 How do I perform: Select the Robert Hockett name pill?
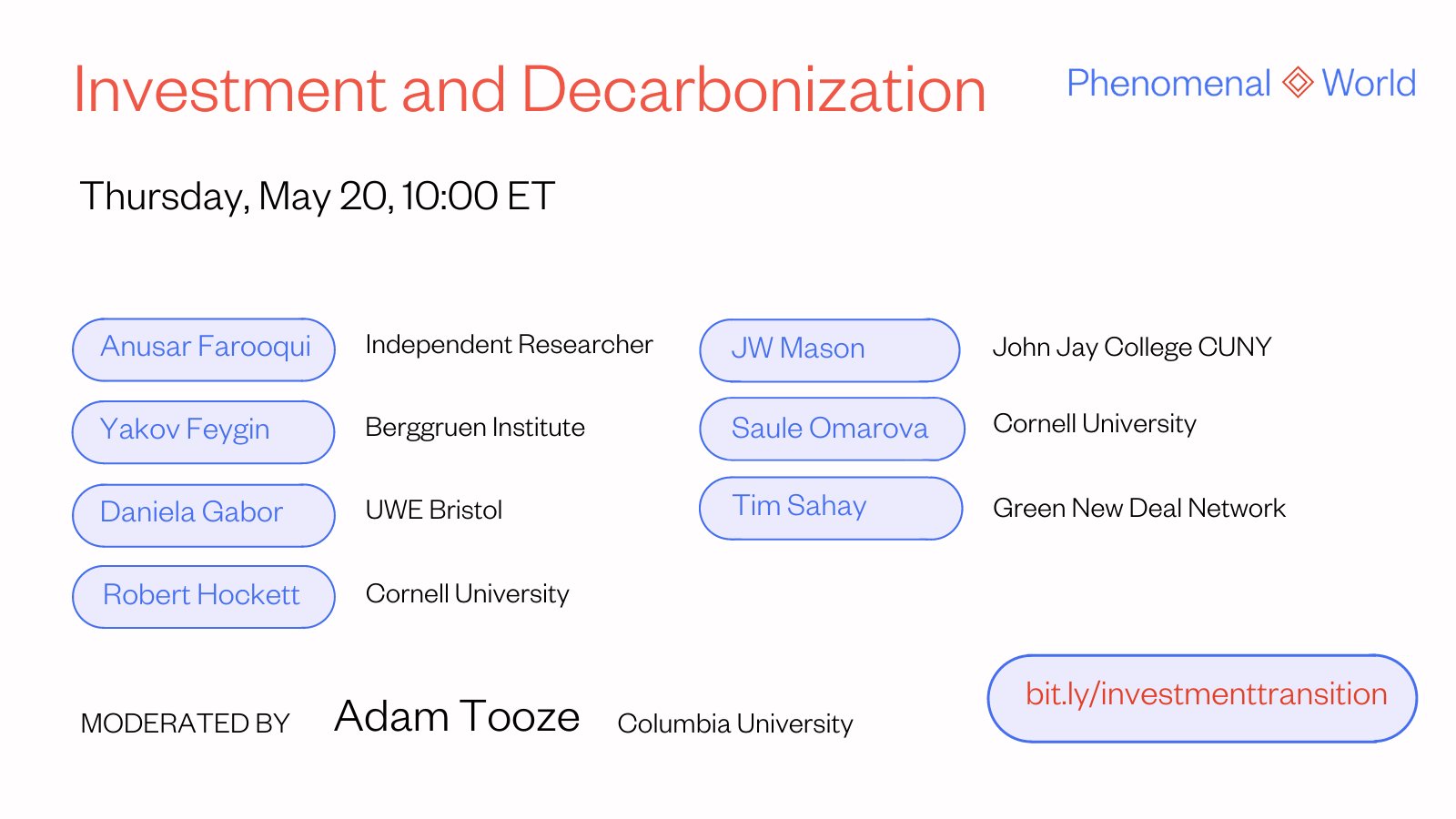204,597
